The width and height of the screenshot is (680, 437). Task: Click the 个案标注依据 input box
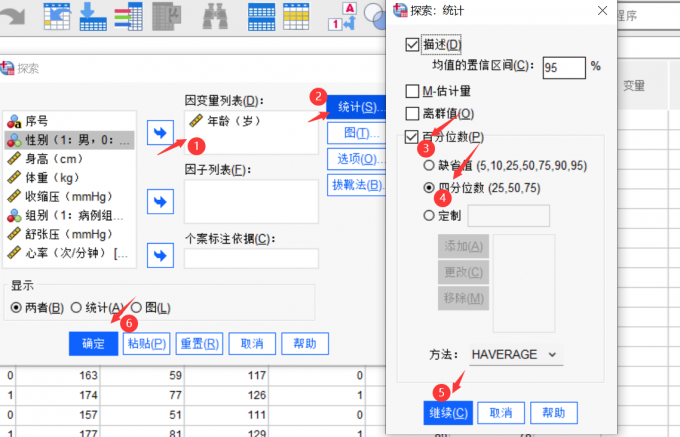[252, 258]
